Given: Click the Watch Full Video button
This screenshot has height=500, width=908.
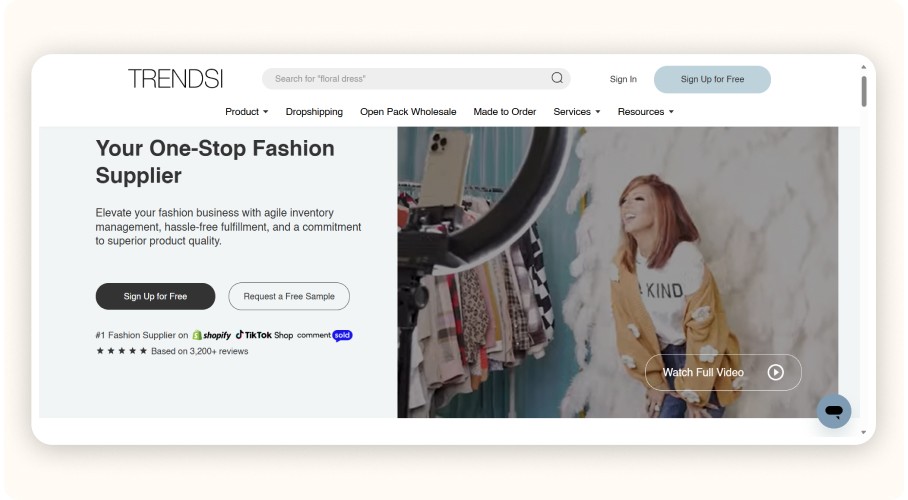Looking at the screenshot, I should click(723, 372).
